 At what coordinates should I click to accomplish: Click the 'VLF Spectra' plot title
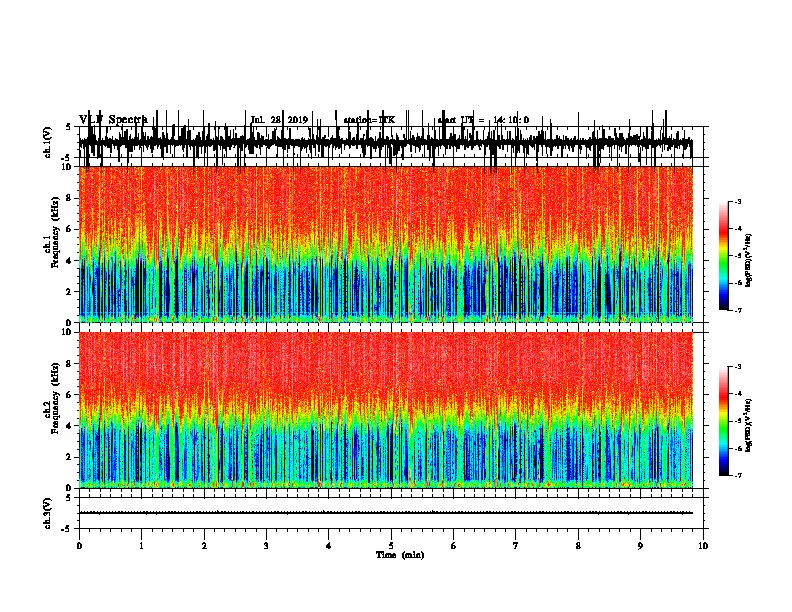(x=113, y=119)
